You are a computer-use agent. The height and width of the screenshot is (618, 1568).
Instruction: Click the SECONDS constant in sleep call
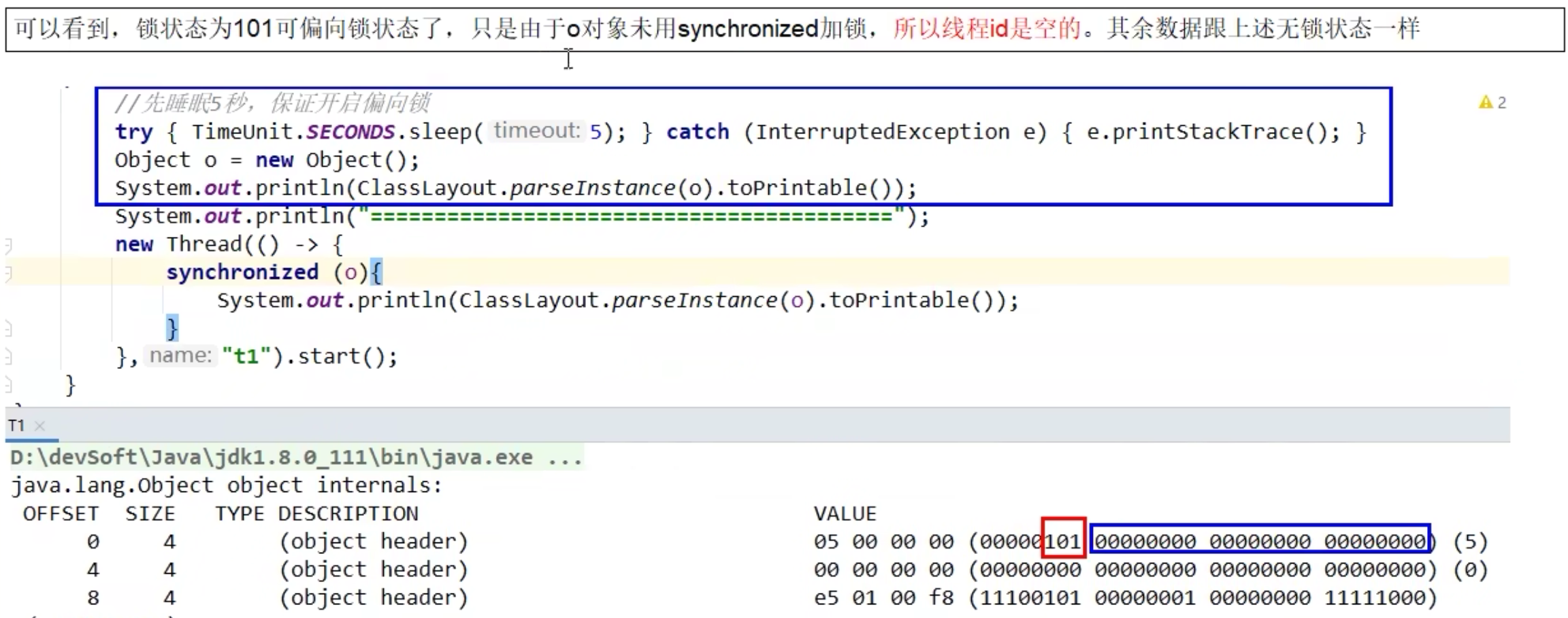pyautogui.click(x=350, y=132)
